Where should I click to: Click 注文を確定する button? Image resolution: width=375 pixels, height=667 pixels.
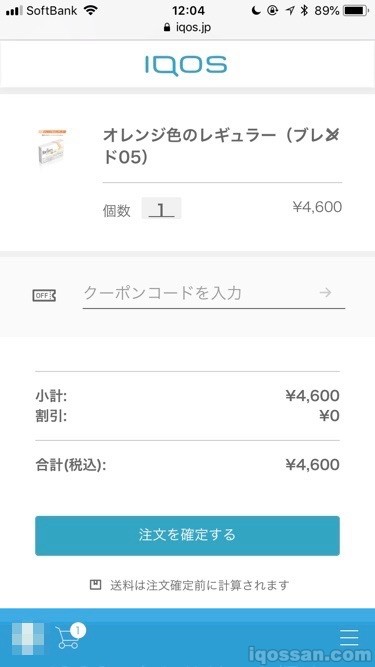point(188,536)
